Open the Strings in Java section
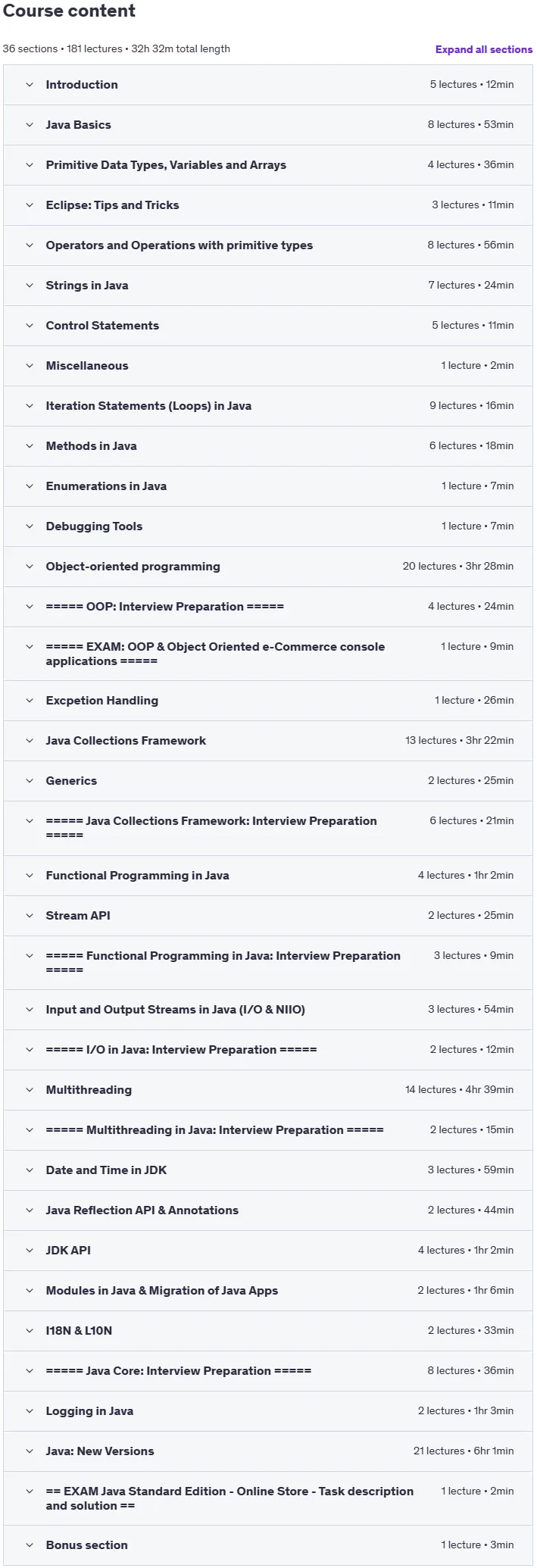Image resolution: width=537 pixels, height=1568 pixels. pos(268,286)
